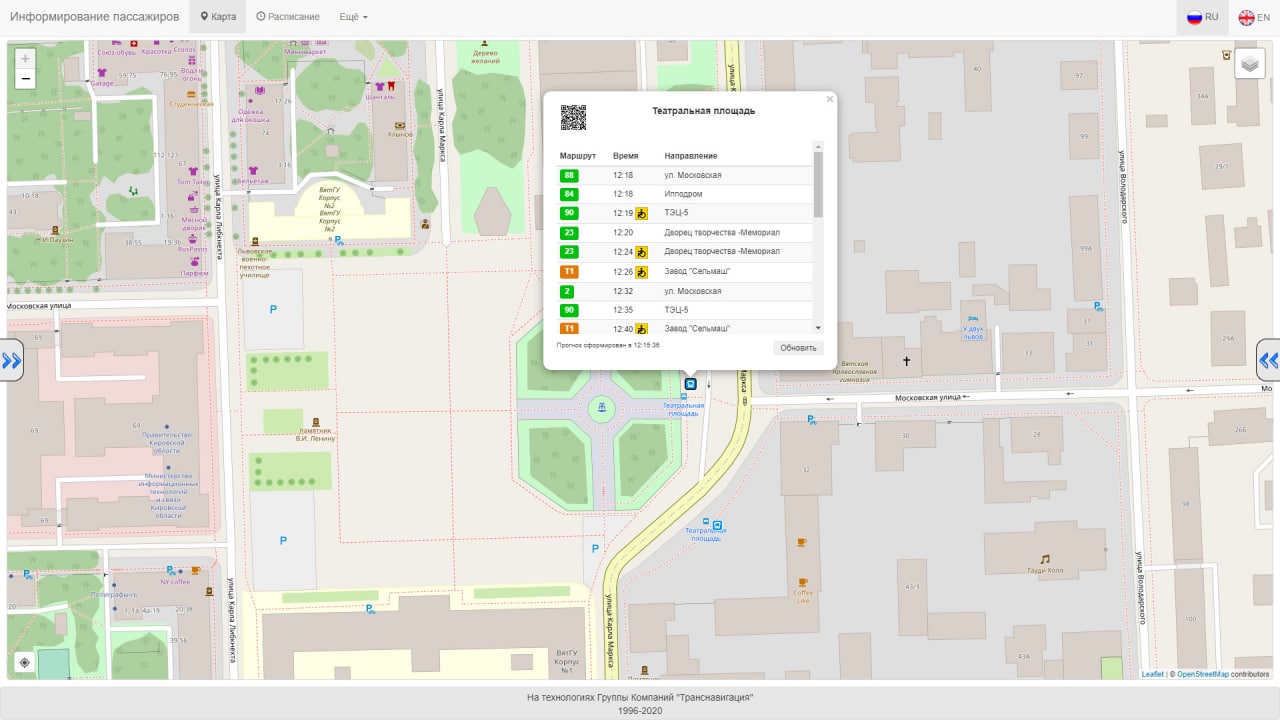Click orange T1 badge at 12:26
Screen dimensions: 1280x720
(x=569, y=272)
